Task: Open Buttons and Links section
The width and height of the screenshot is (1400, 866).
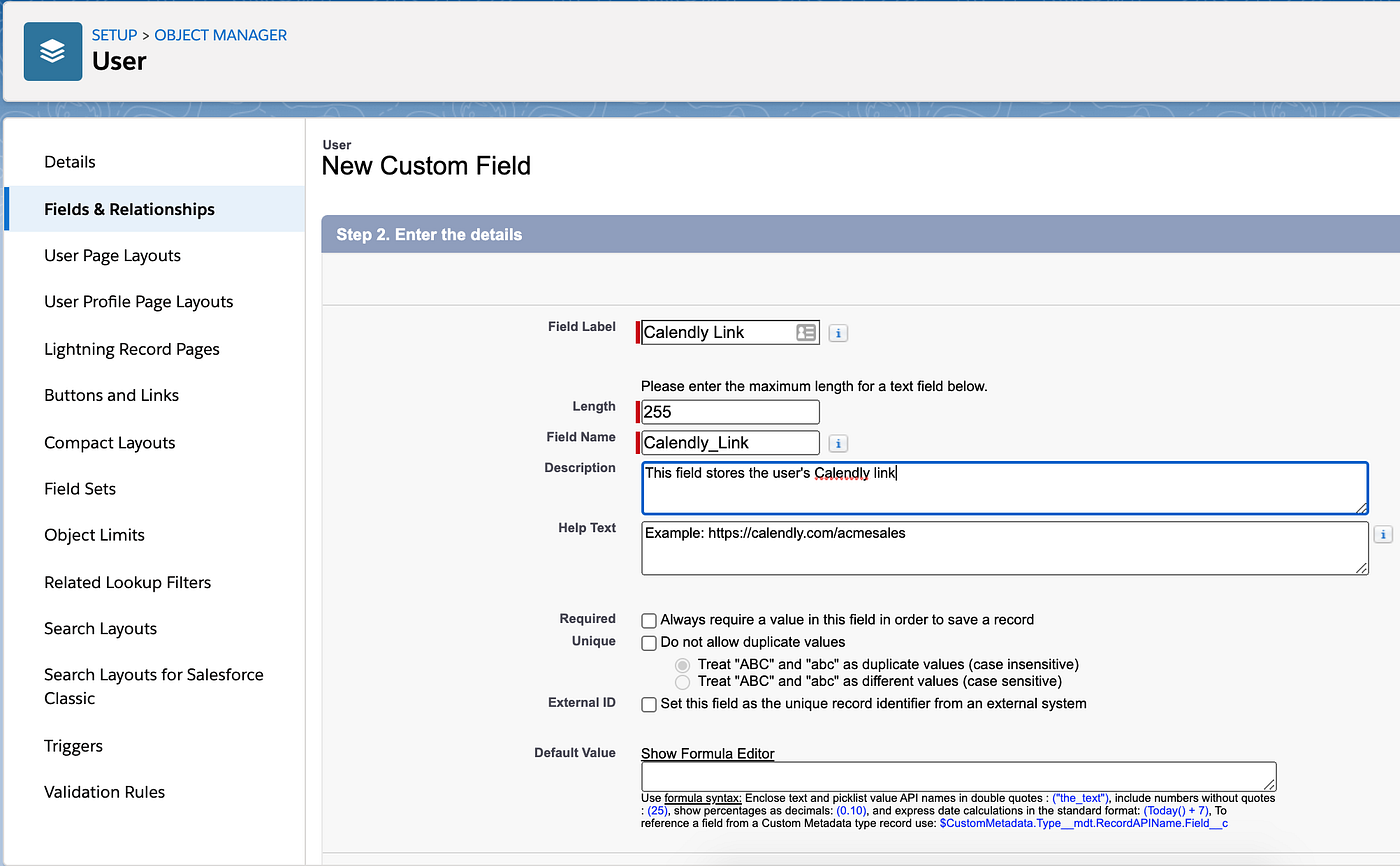Action: click(112, 395)
